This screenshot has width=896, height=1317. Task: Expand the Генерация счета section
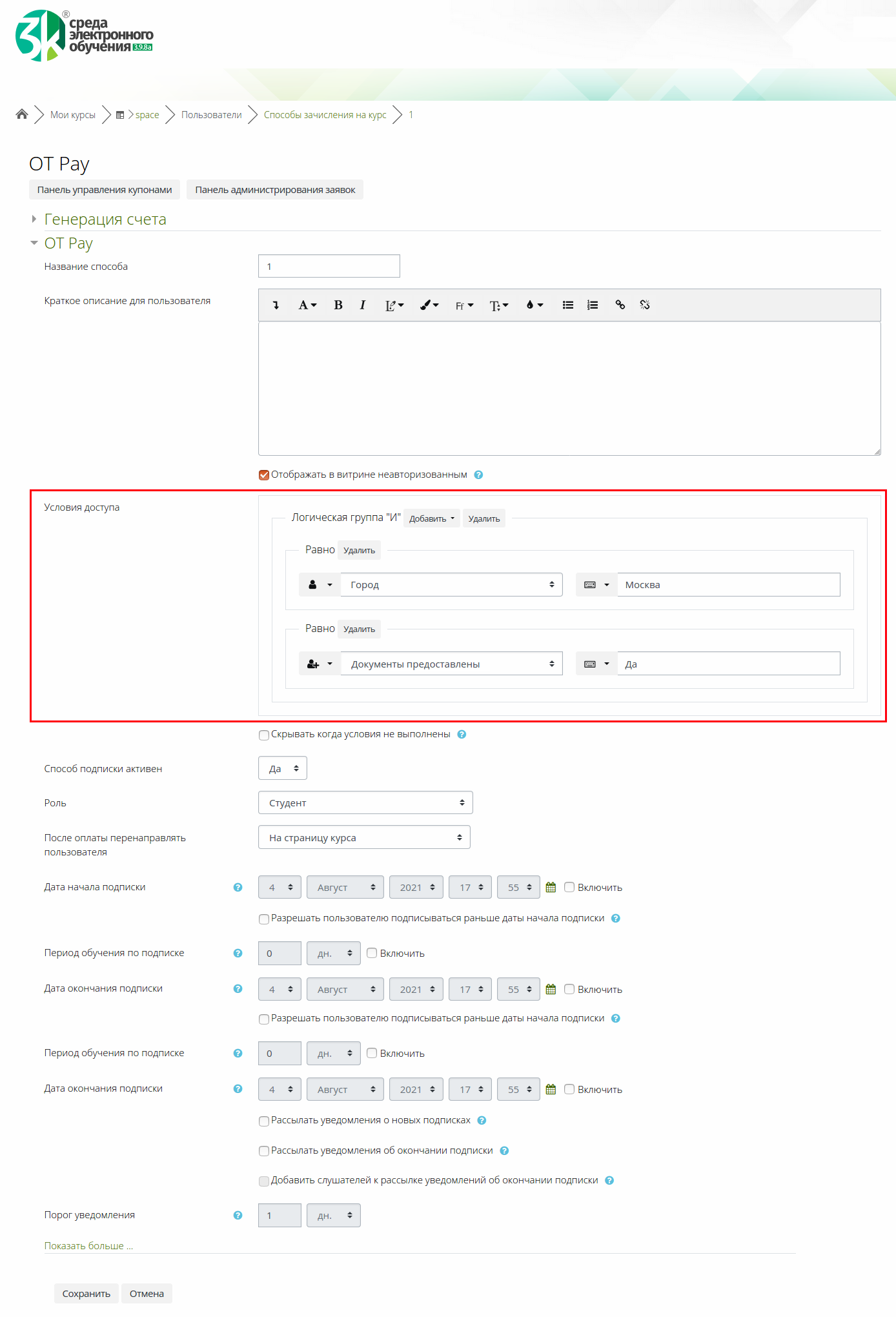point(105,219)
